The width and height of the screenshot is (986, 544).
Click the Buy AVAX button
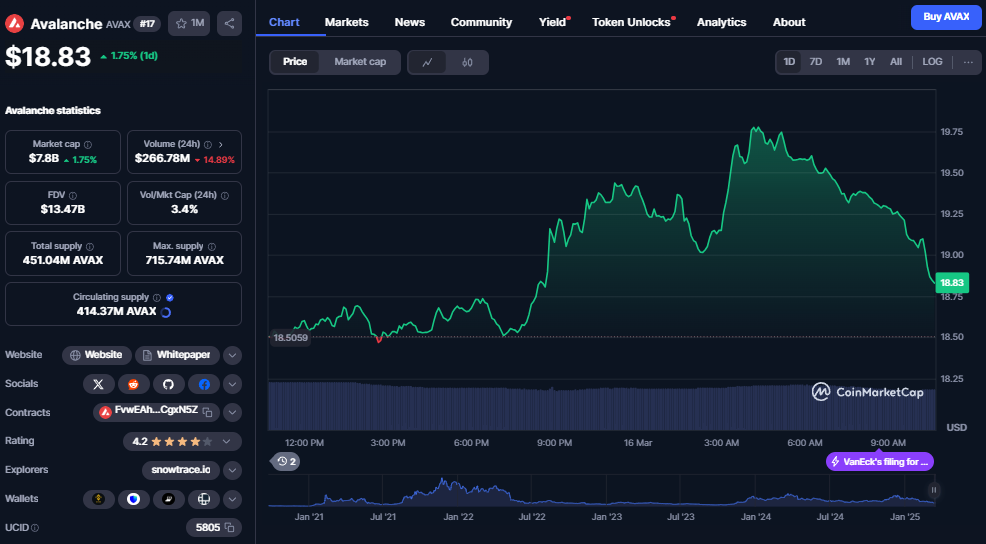tap(946, 17)
